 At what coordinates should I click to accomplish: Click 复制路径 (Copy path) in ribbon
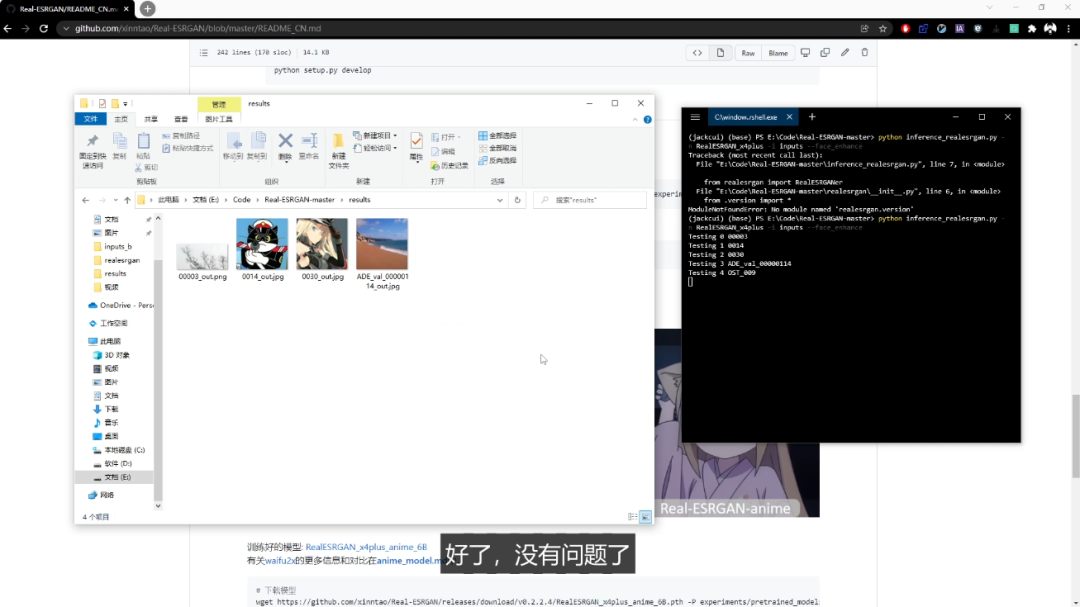tap(181, 136)
